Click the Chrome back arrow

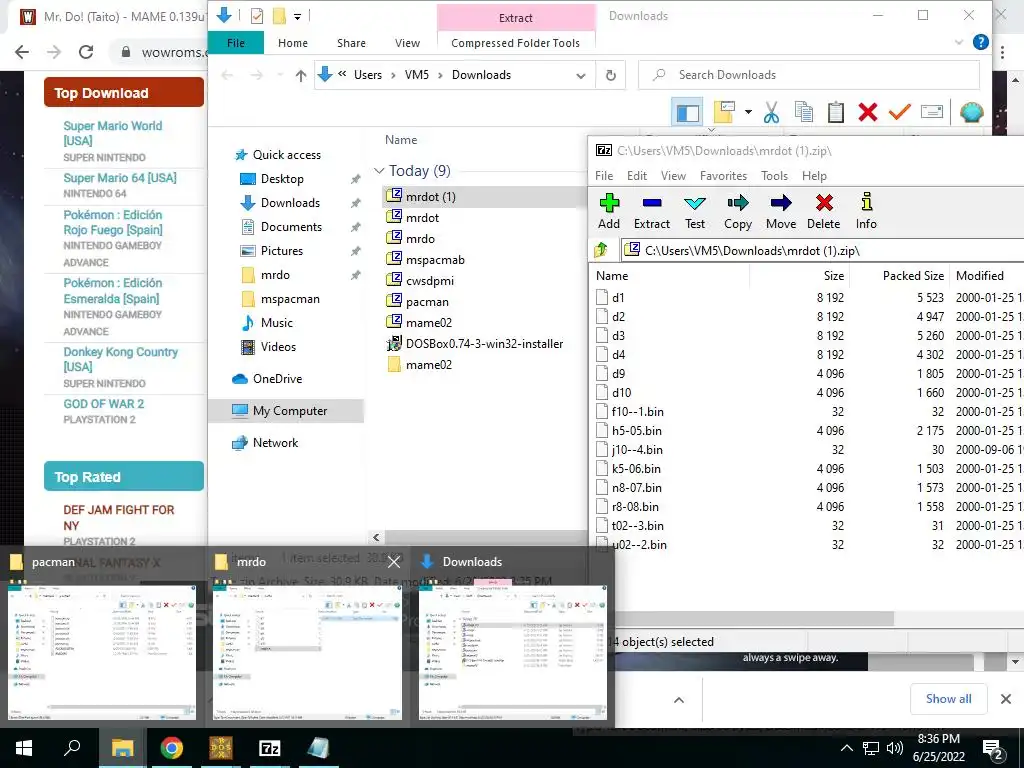pyautogui.click(x=22, y=52)
